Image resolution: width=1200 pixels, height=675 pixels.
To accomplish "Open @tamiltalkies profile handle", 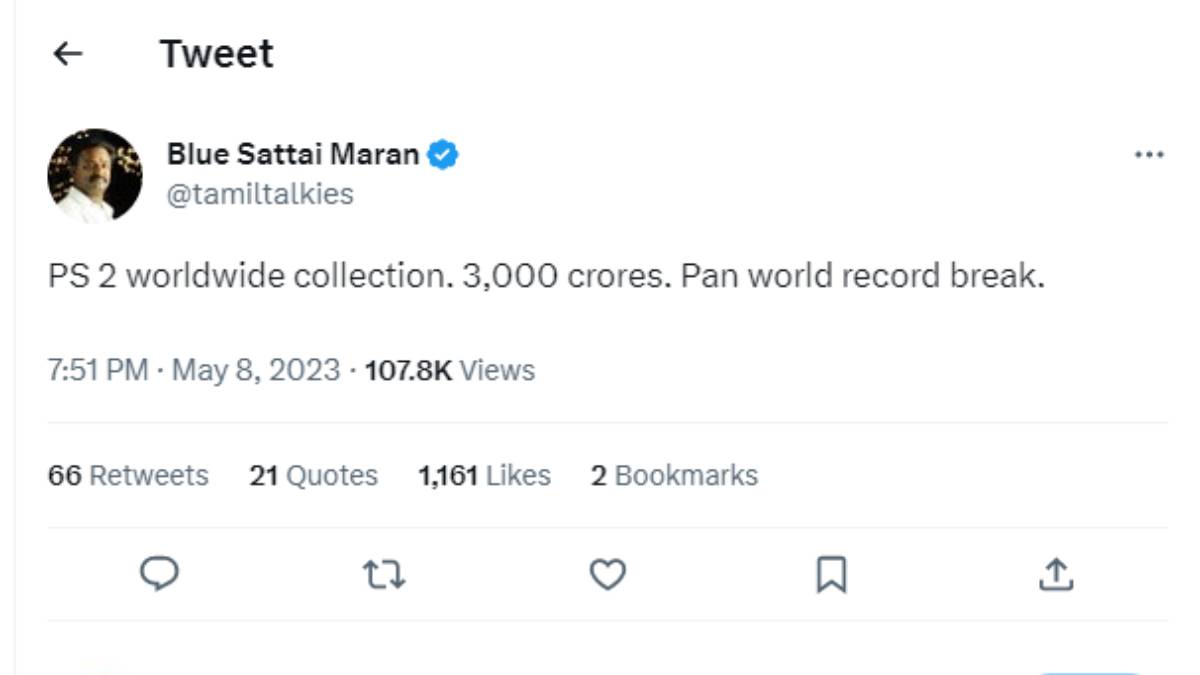I will tap(258, 194).
